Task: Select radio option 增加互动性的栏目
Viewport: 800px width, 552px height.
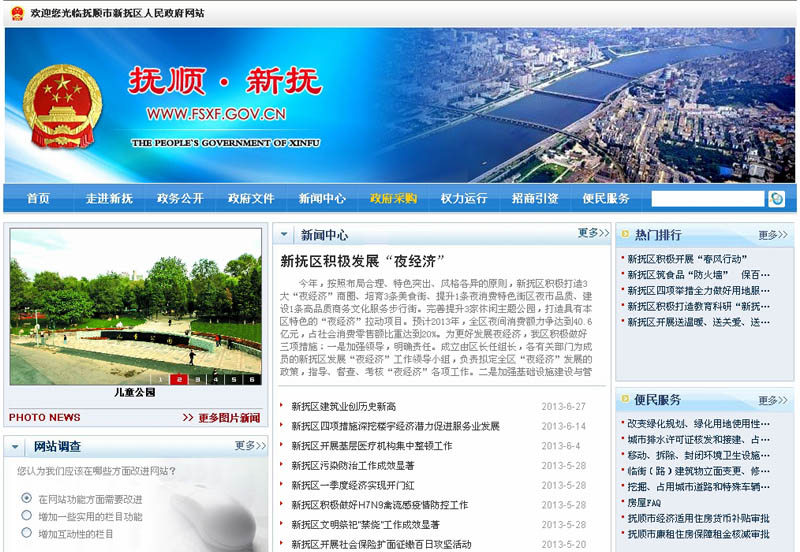Action: 27,534
